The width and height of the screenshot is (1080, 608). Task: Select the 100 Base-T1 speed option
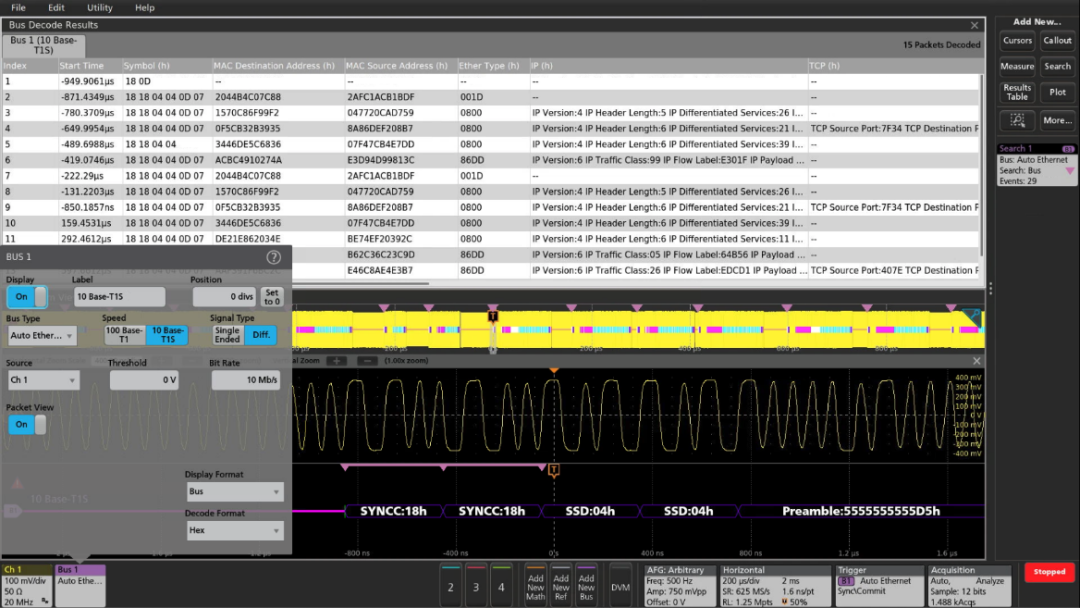pyautogui.click(x=125, y=335)
